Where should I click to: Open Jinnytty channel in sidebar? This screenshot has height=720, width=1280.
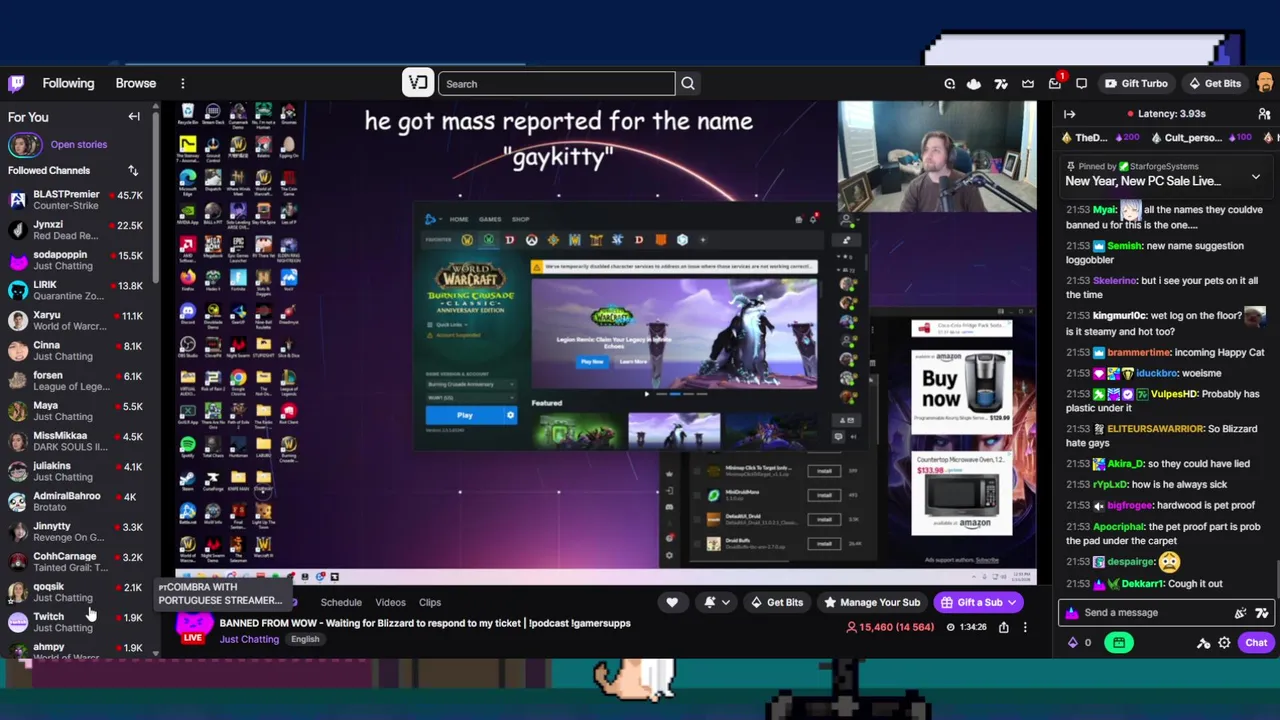[x=76, y=531]
